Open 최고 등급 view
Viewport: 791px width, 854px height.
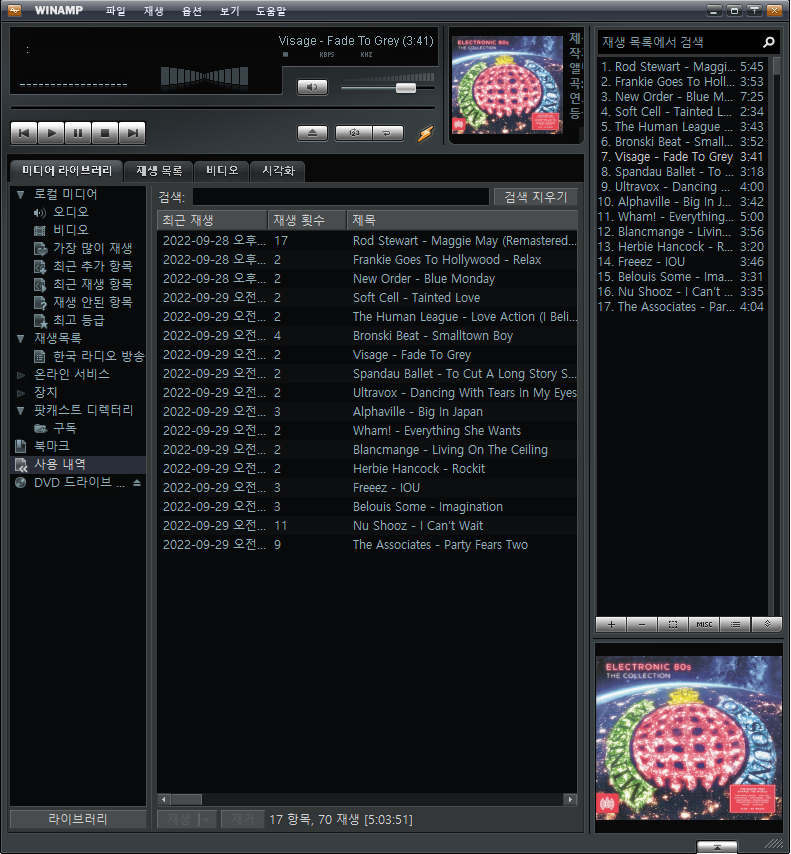pos(78,320)
